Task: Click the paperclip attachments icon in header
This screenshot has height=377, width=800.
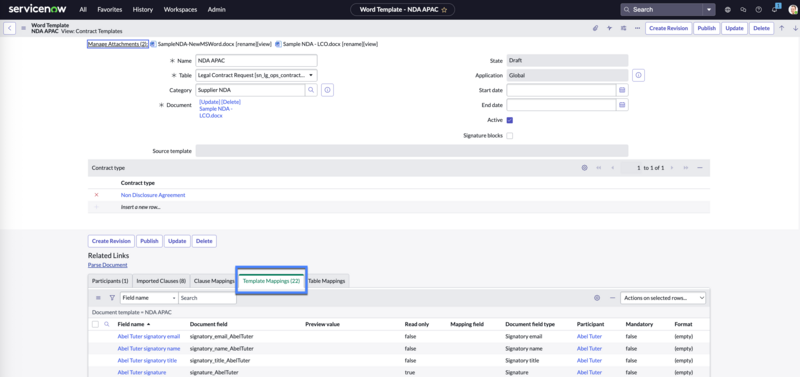Action: pos(595,28)
